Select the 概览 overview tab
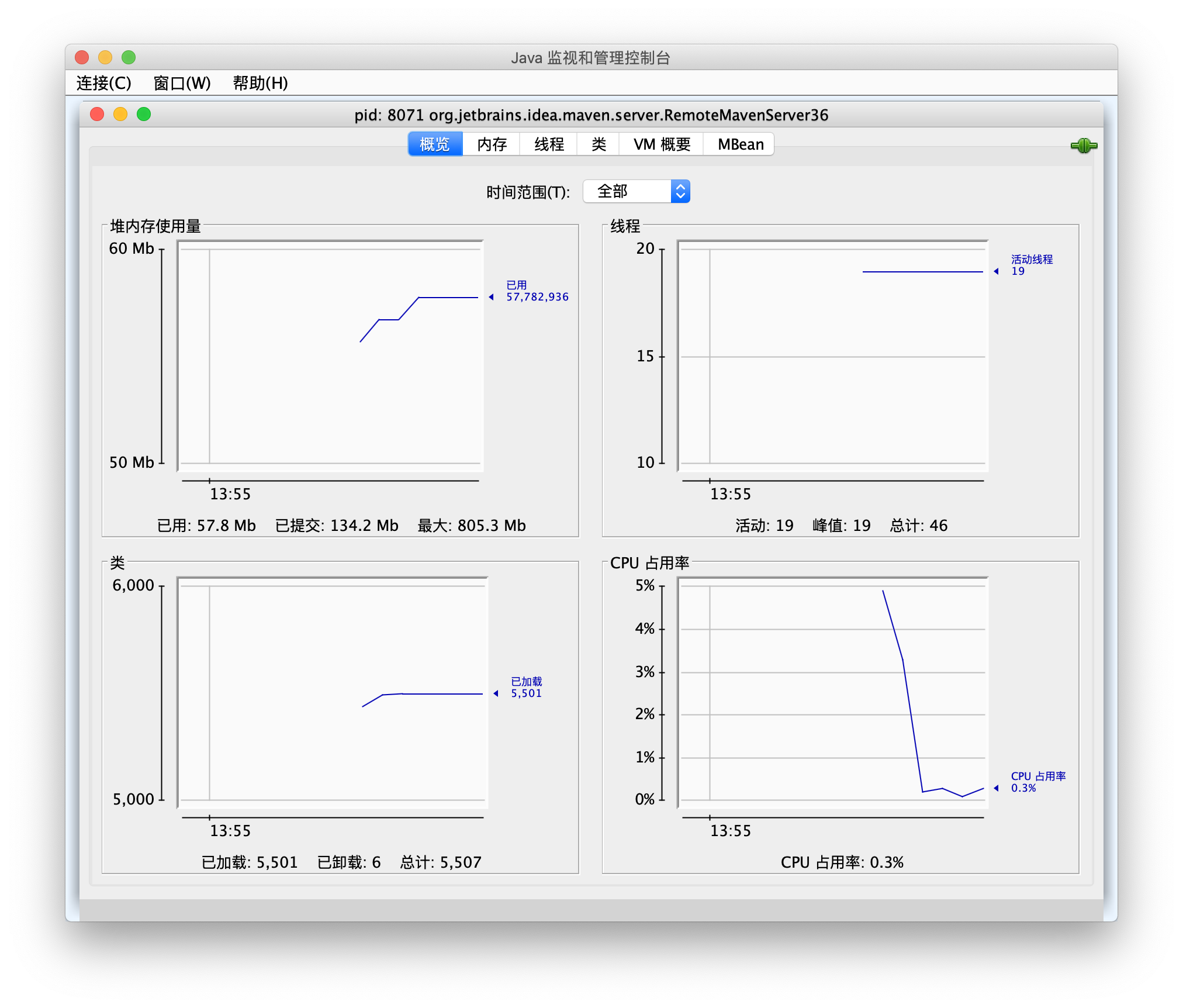Screen dimensions: 1183x1008 [x=435, y=144]
